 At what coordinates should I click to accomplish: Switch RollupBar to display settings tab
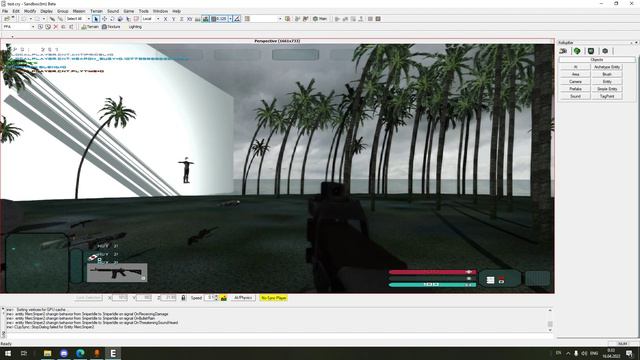click(591, 51)
